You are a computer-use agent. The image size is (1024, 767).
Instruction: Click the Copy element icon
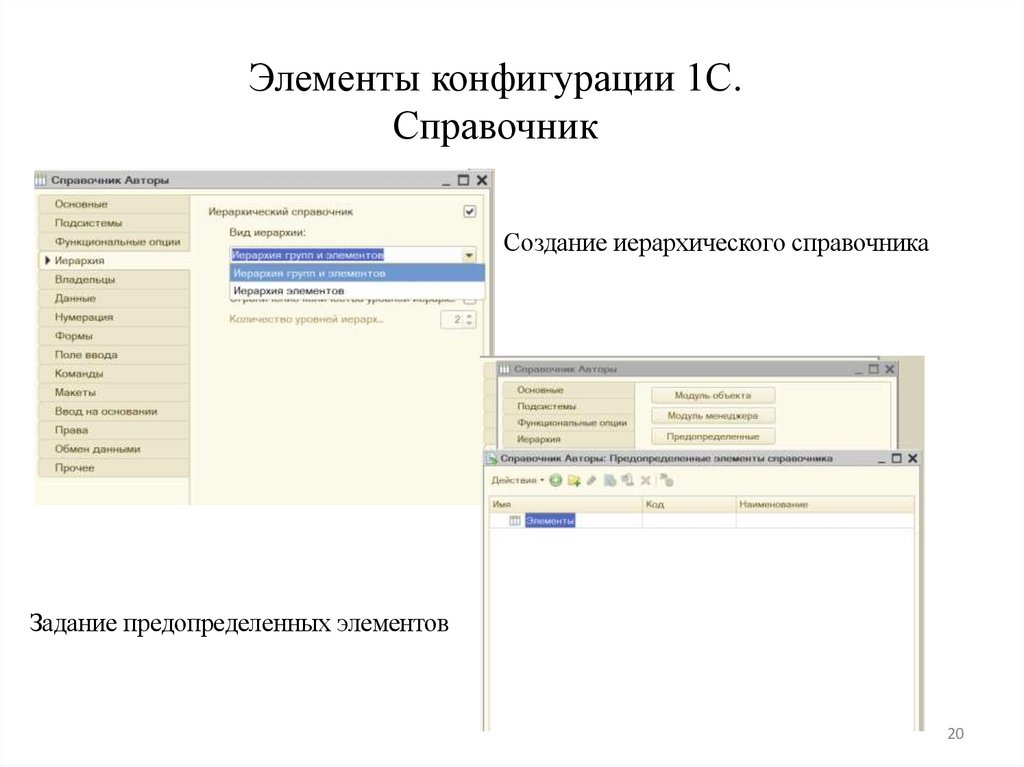tap(610, 481)
